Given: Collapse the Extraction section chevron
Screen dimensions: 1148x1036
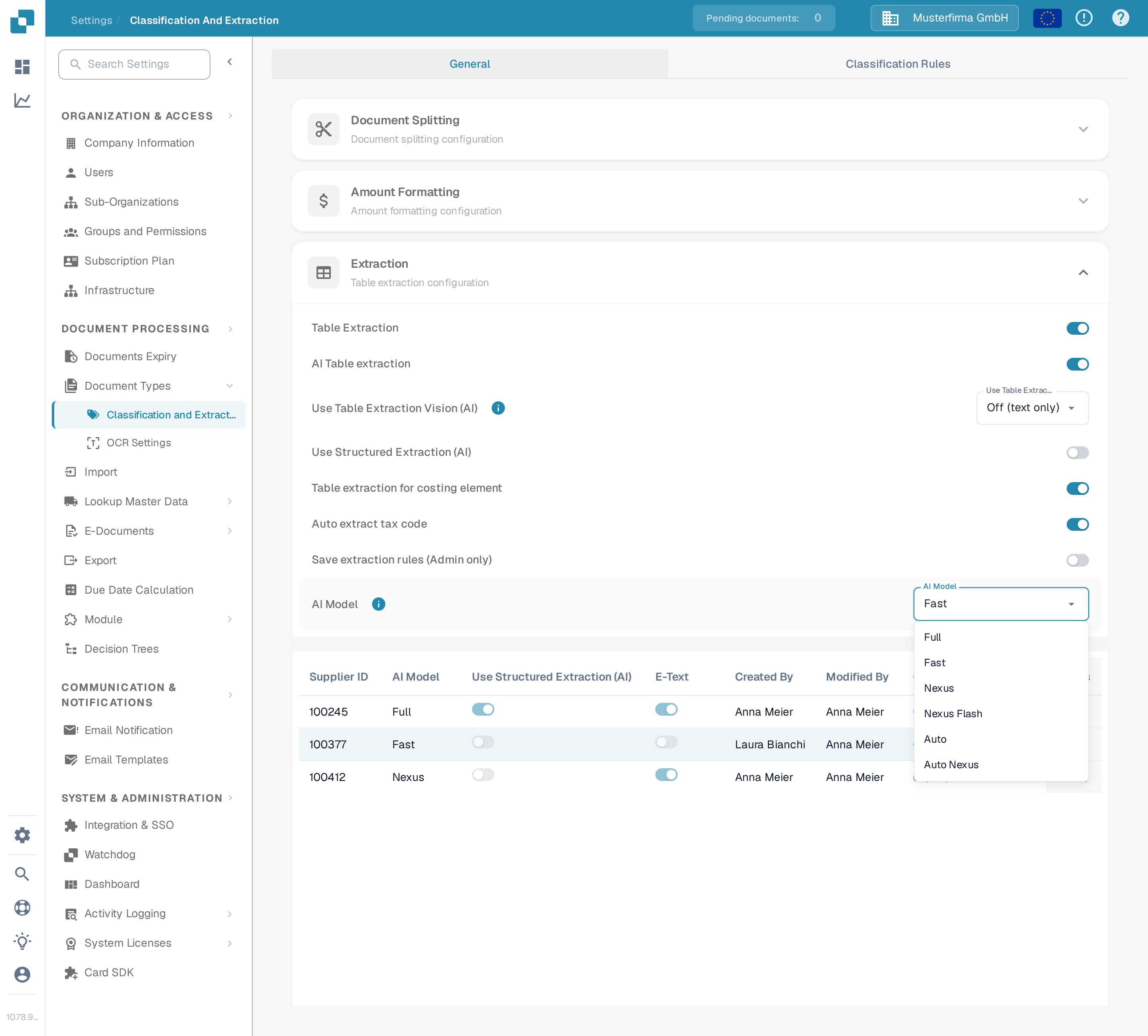Looking at the screenshot, I should pos(1083,273).
